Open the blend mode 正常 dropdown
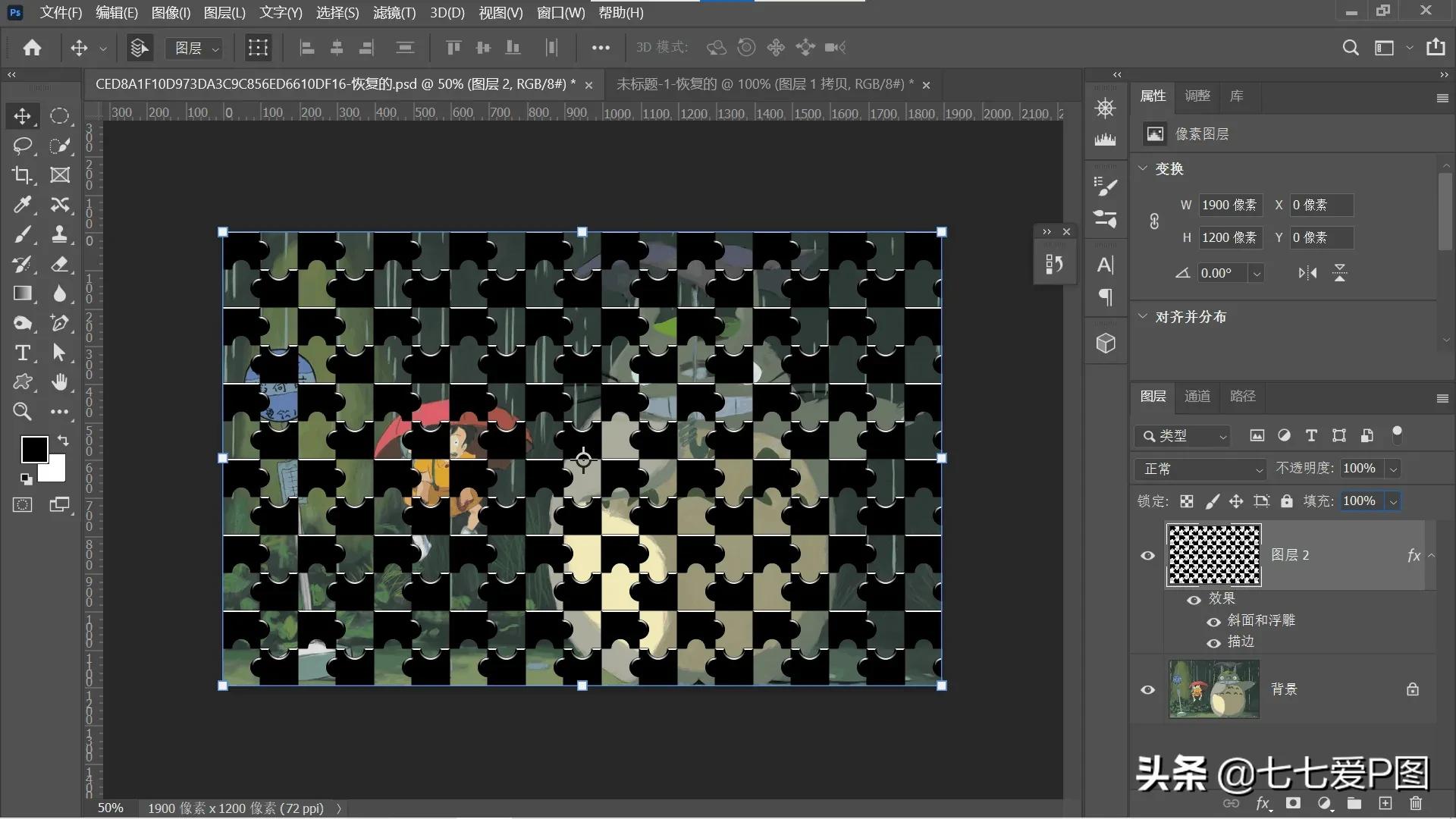This screenshot has height=819, width=1456. [1201, 469]
